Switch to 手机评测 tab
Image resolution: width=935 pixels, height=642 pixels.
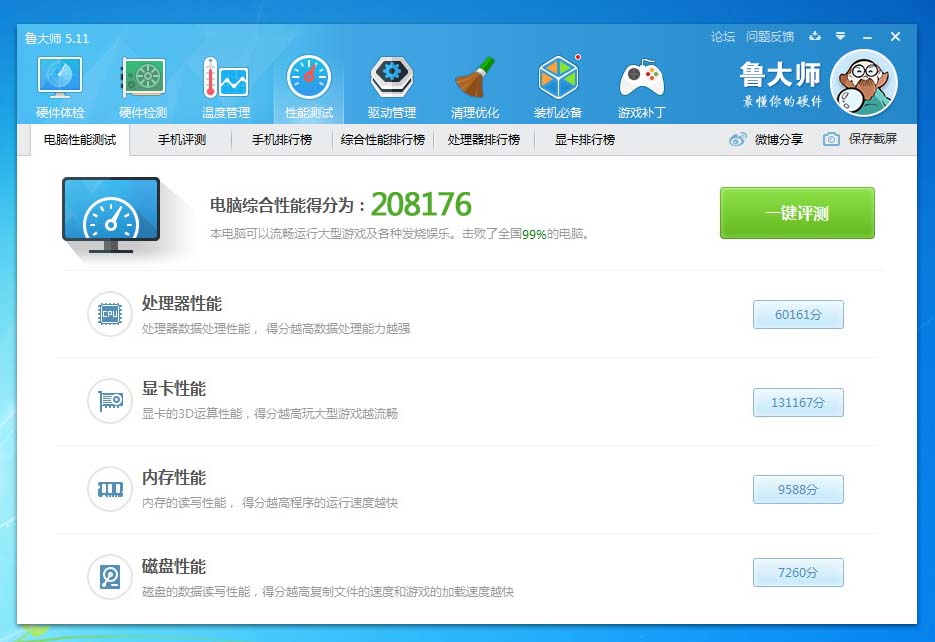click(181, 140)
